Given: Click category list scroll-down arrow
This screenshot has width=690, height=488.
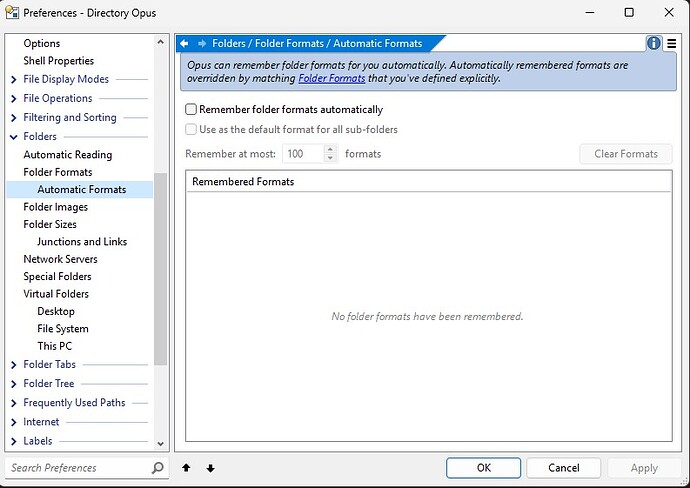Looking at the screenshot, I should pyautogui.click(x=161, y=444).
